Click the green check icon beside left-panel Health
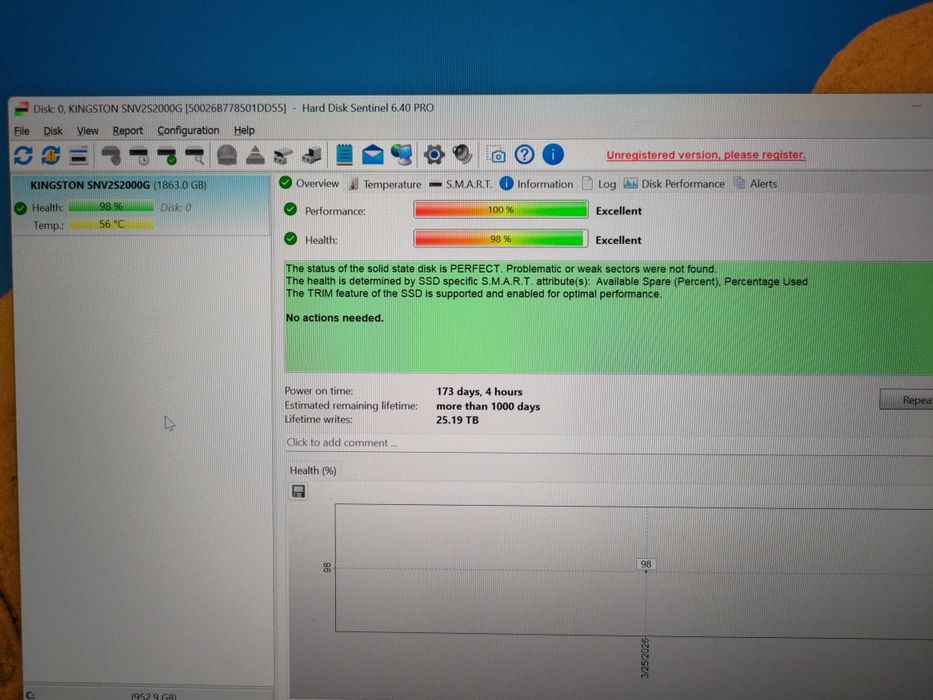 21,208
